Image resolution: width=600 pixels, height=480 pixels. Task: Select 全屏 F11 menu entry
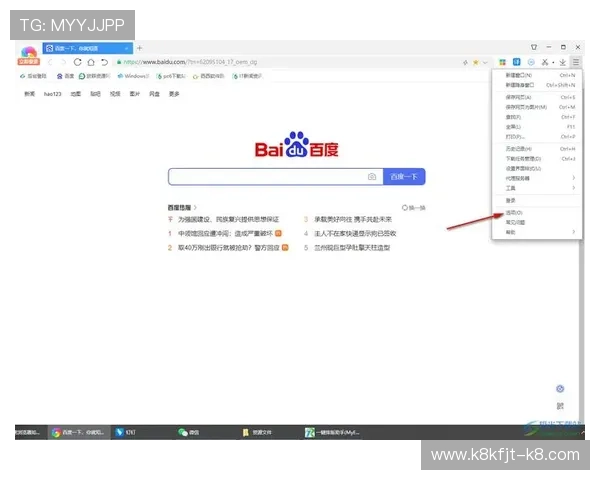pos(538,127)
